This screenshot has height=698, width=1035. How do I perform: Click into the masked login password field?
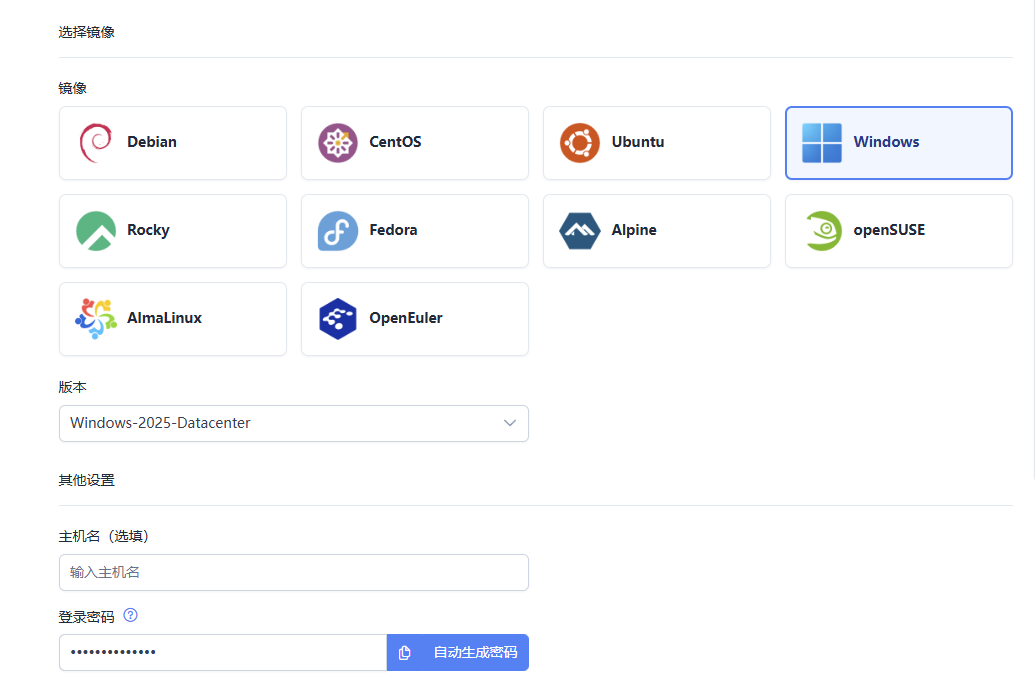pyautogui.click(x=223, y=652)
